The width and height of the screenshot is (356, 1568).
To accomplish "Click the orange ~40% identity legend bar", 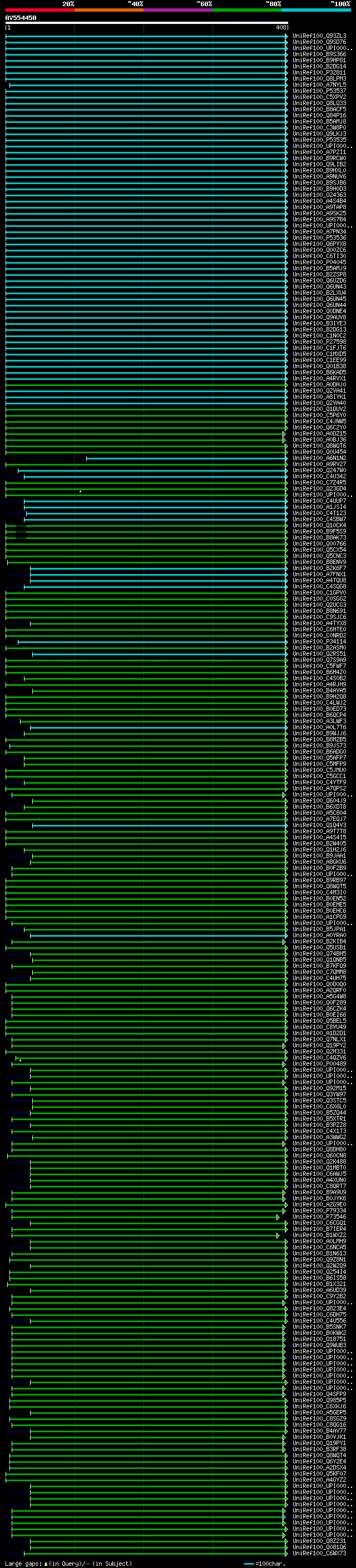I will 109,10.
